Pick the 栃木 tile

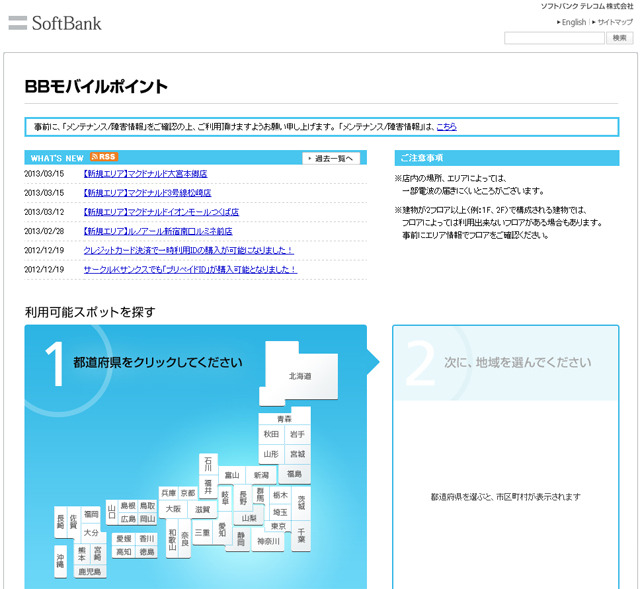click(280, 495)
